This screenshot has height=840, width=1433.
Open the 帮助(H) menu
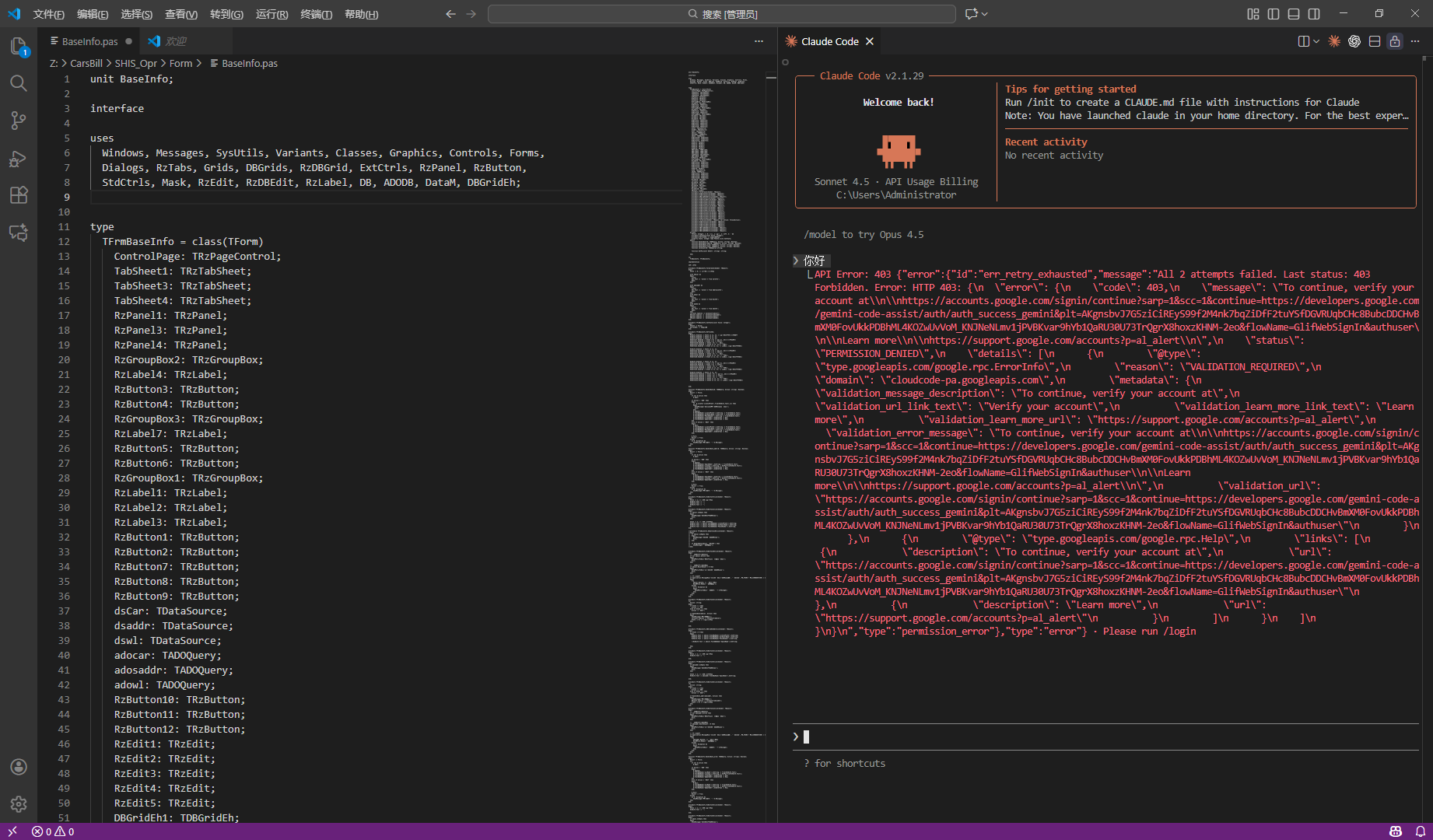point(361,14)
